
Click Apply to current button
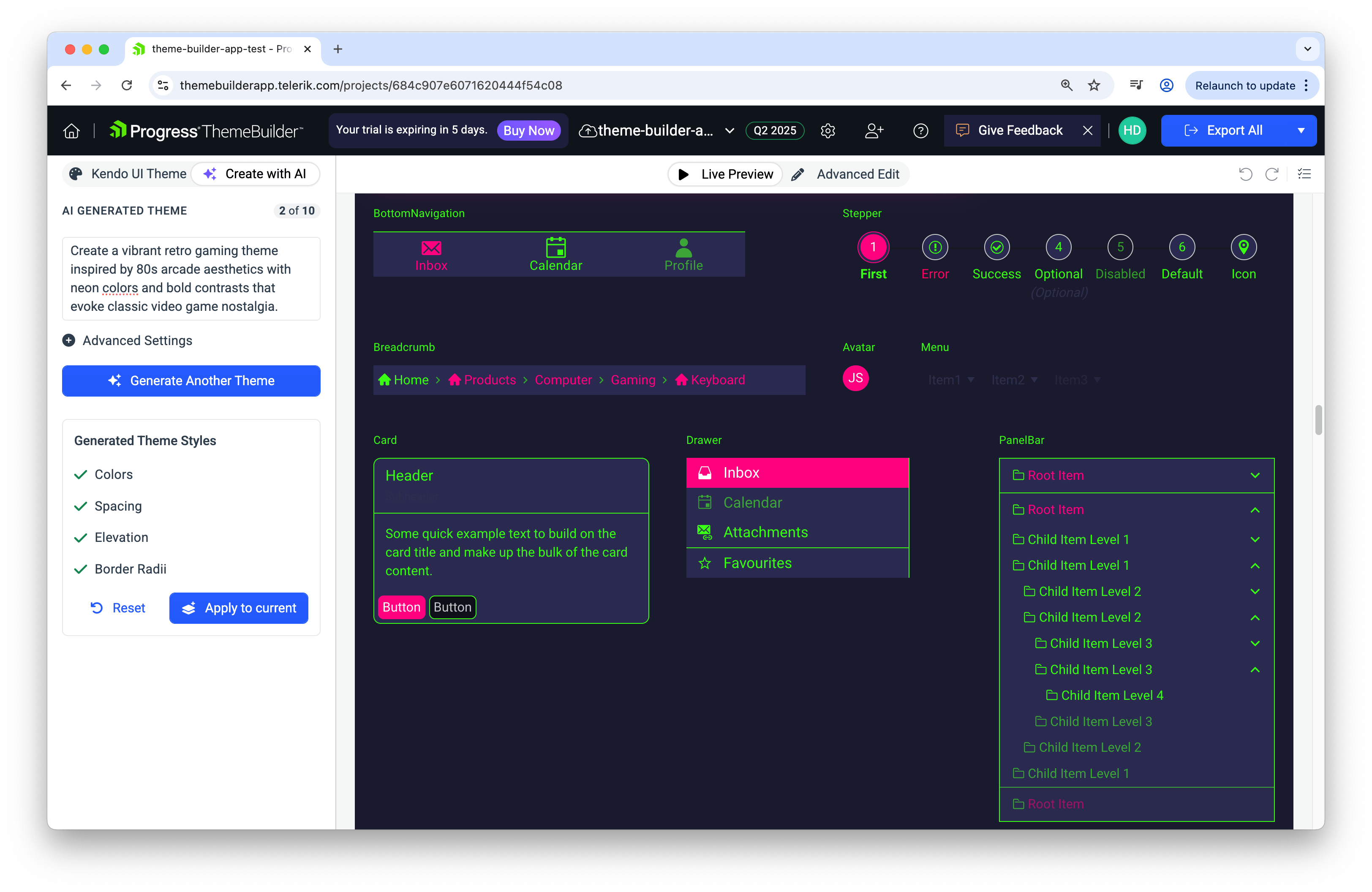click(x=239, y=608)
